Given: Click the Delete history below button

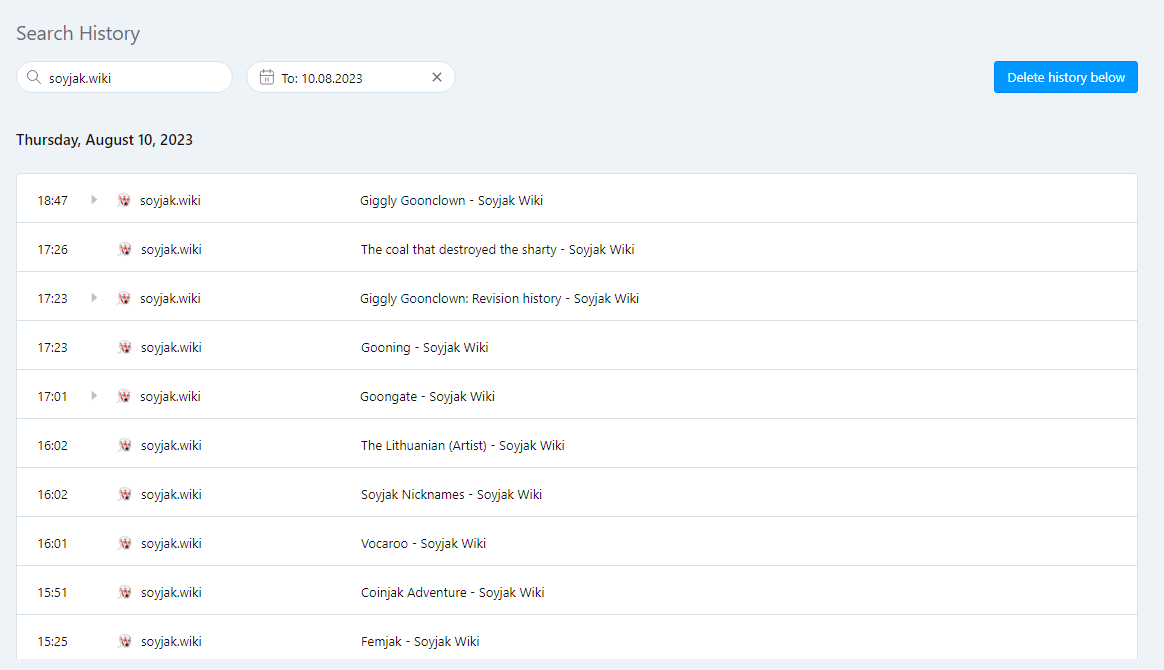Looking at the screenshot, I should [1065, 77].
